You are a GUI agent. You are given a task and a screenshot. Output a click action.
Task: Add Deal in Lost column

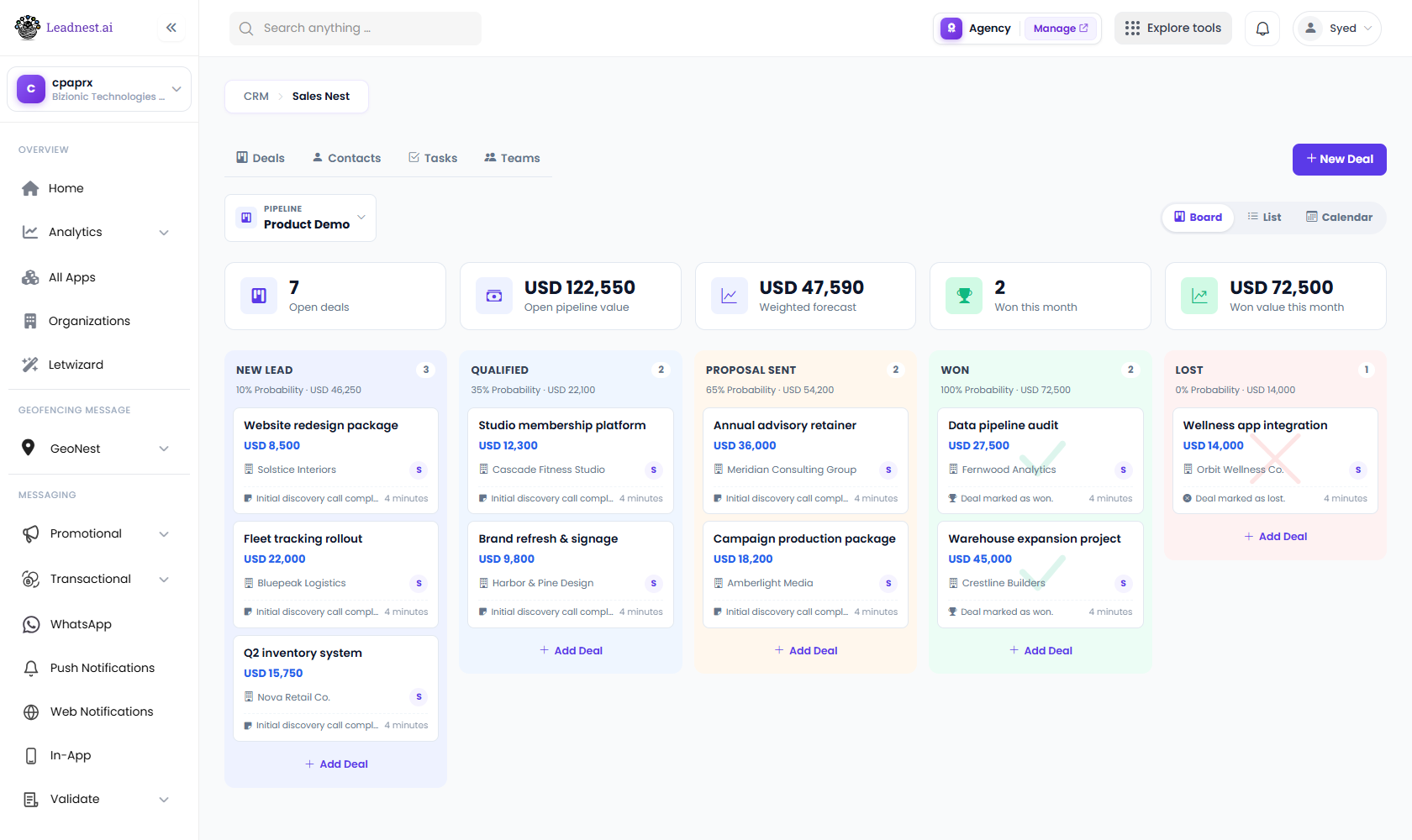point(1276,536)
